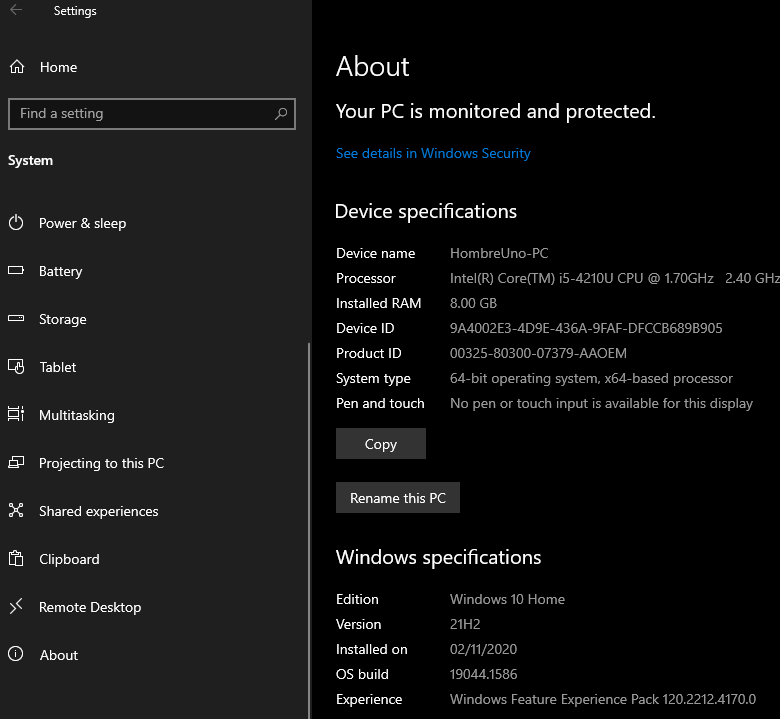
Task: Click the back arrow in Settings header
Action: [x=16, y=11]
